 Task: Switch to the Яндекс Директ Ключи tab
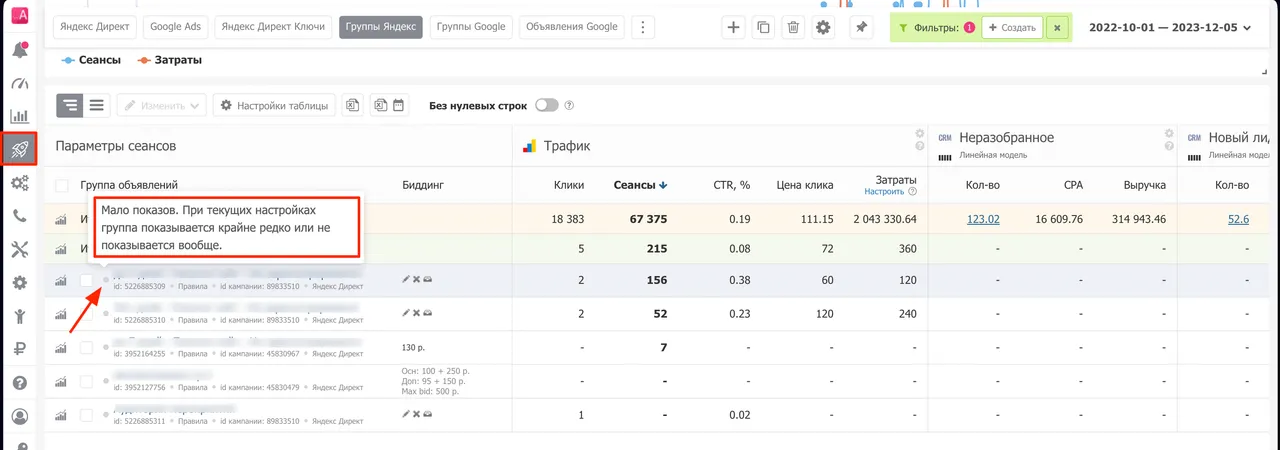click(273, 27)
